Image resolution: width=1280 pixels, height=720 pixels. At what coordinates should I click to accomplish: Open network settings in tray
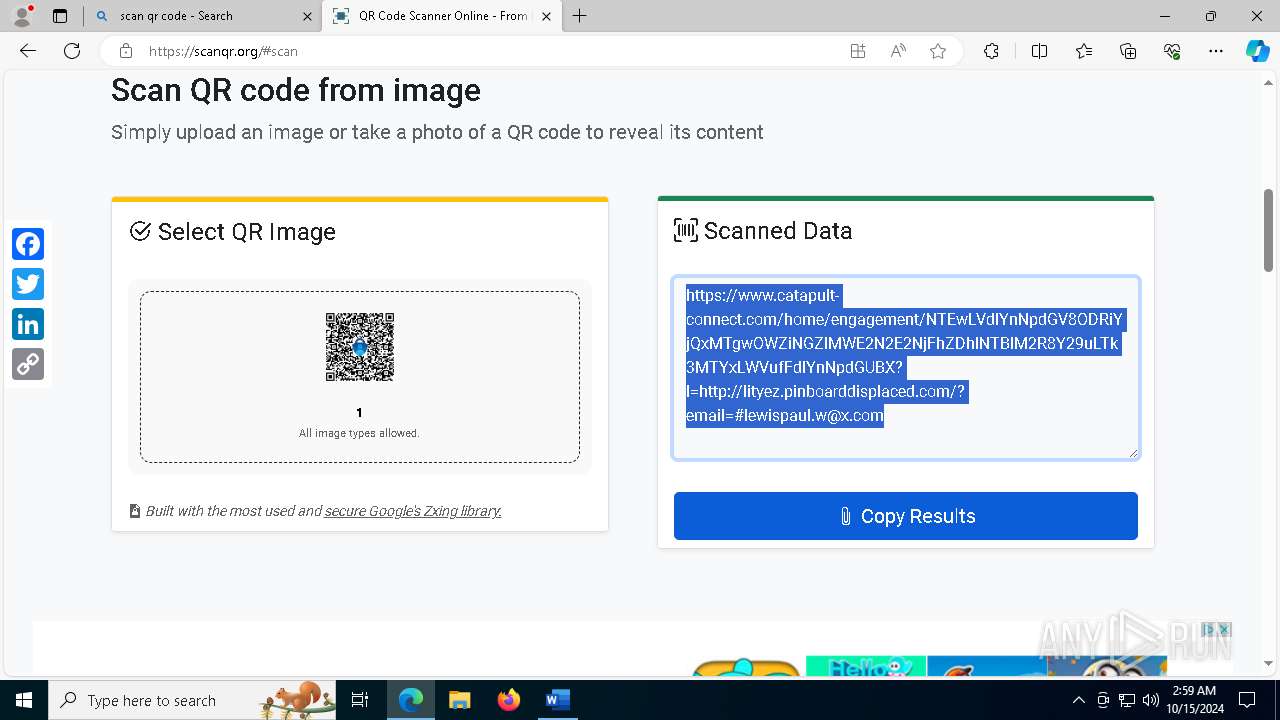coord(1127,700)
